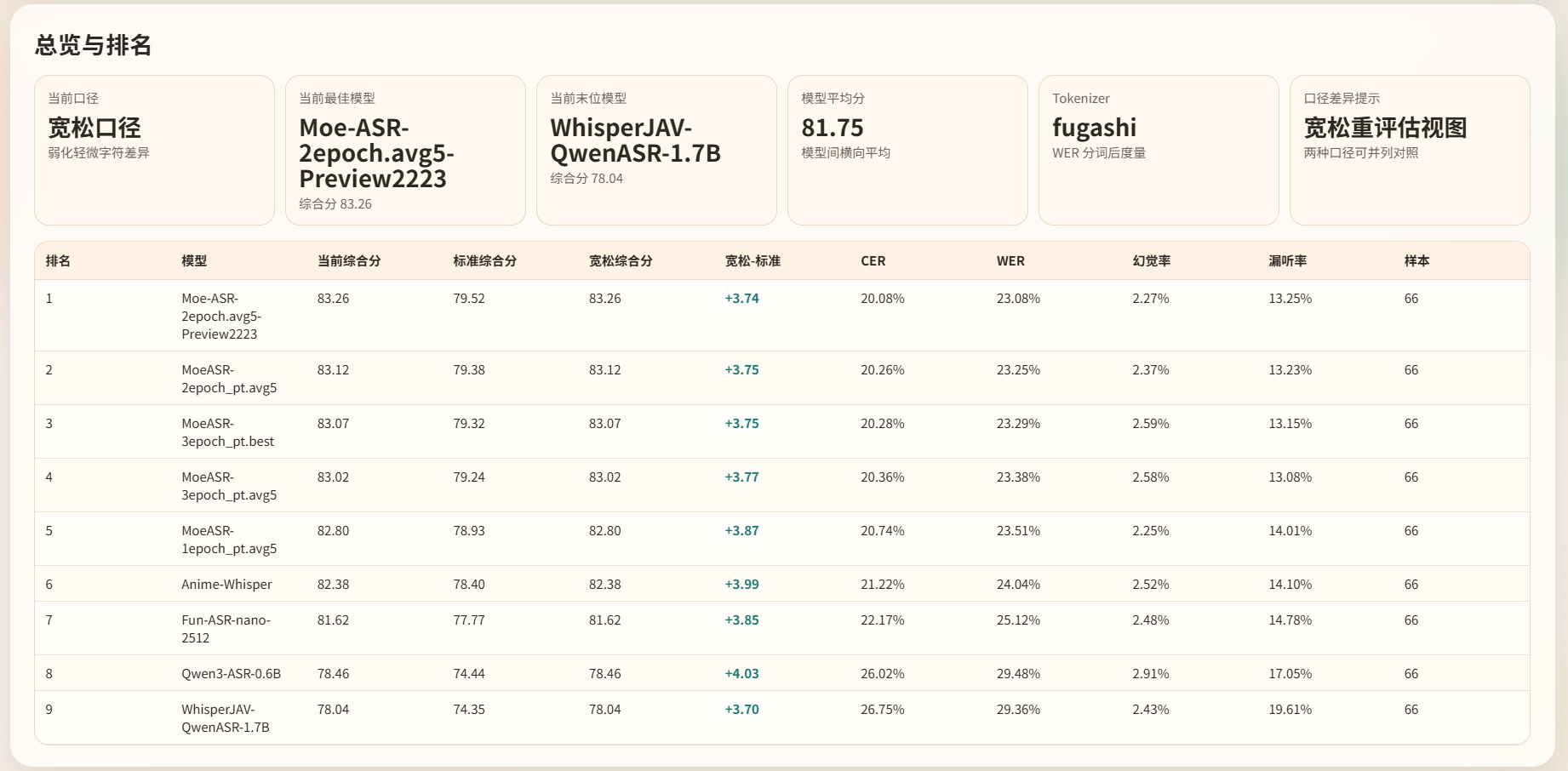The image size is (1568, 771).
Task: Sort by the 标准综合分 column header
Action: [x=485, y=260]
